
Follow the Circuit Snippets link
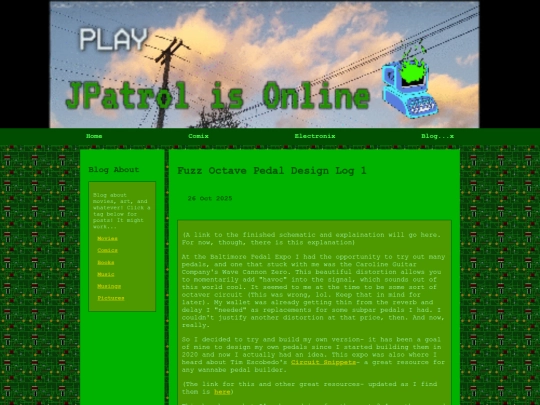click(x=323, y=362)
